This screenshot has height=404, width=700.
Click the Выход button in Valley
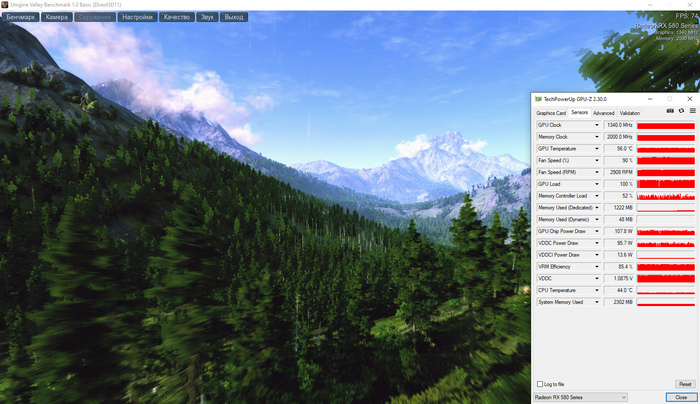click(234, 17)
